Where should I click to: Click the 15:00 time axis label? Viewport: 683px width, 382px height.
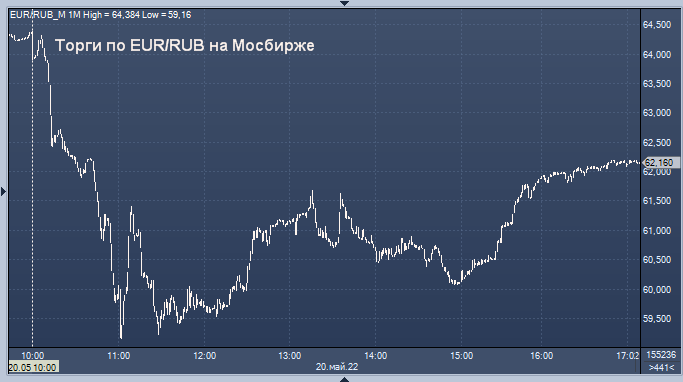point(462,356)
